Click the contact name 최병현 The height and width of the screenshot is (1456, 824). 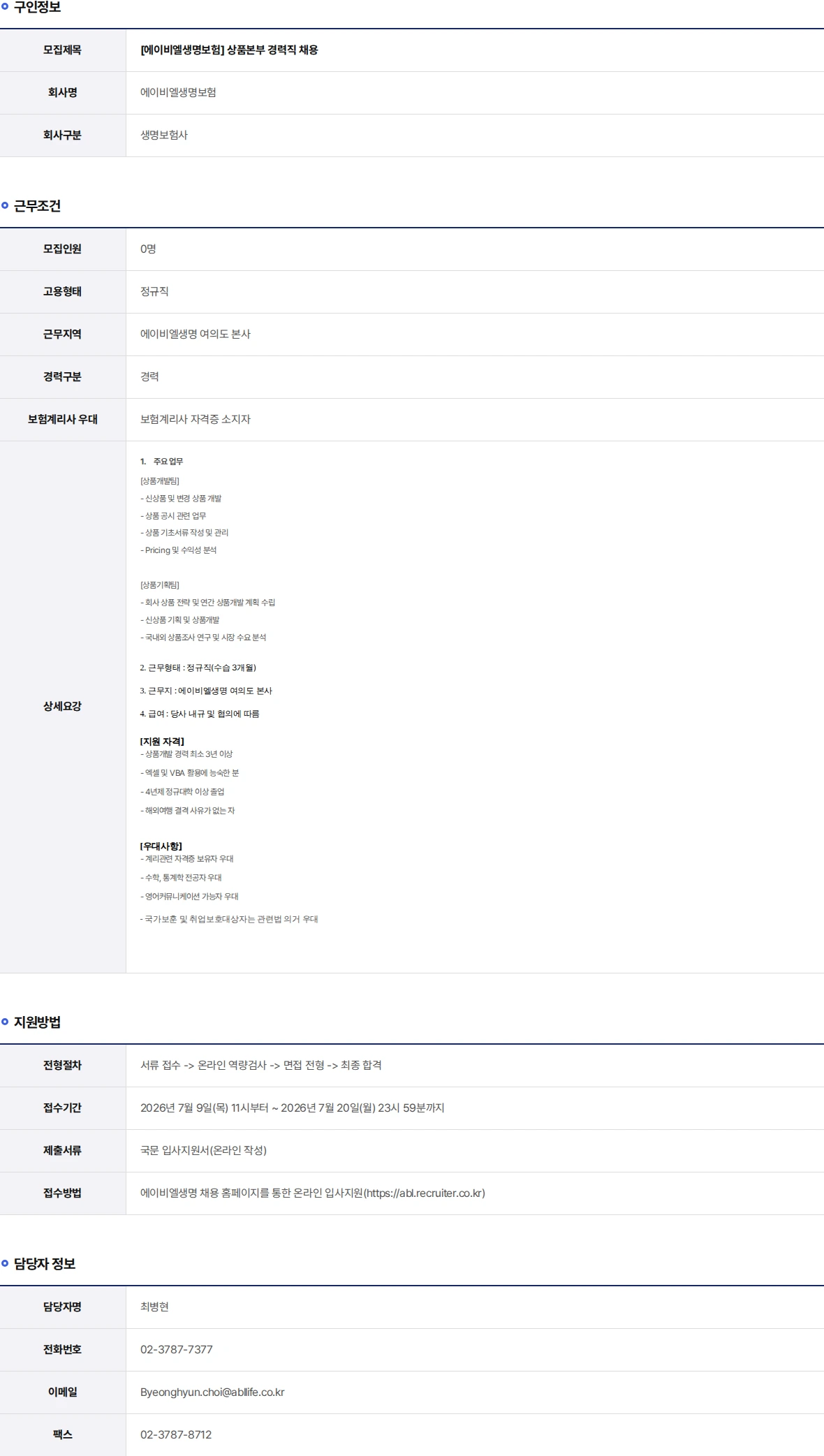pos(154,1307)
